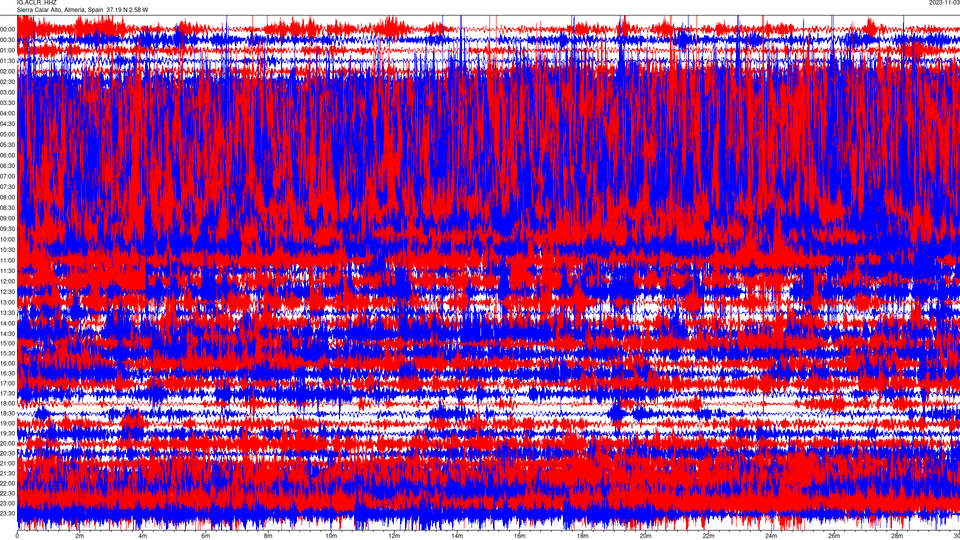
Task: Select the 23:30 trace label
Action: (7, 514)
